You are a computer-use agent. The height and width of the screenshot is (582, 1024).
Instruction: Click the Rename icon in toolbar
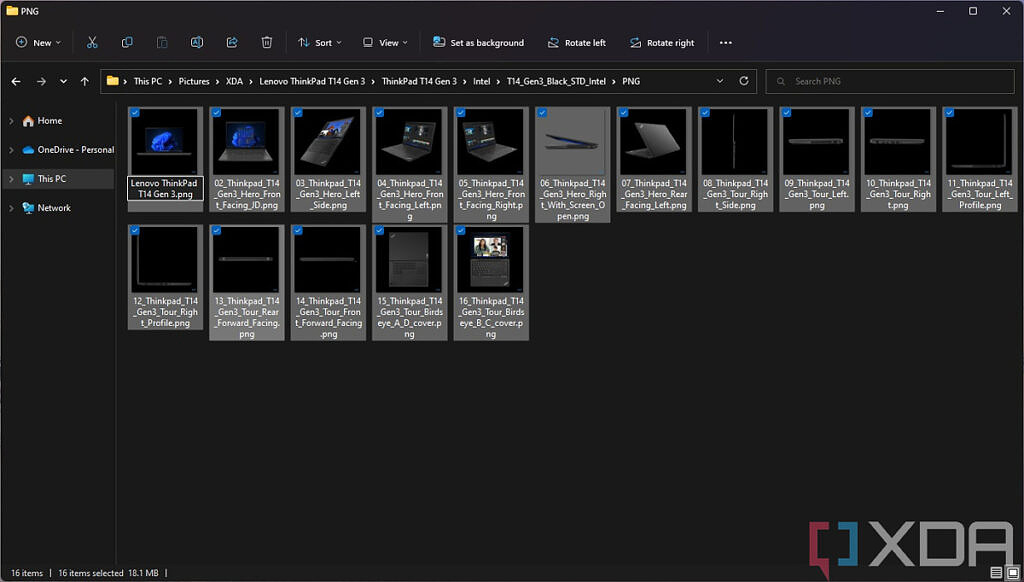click(x=197, y=43)
